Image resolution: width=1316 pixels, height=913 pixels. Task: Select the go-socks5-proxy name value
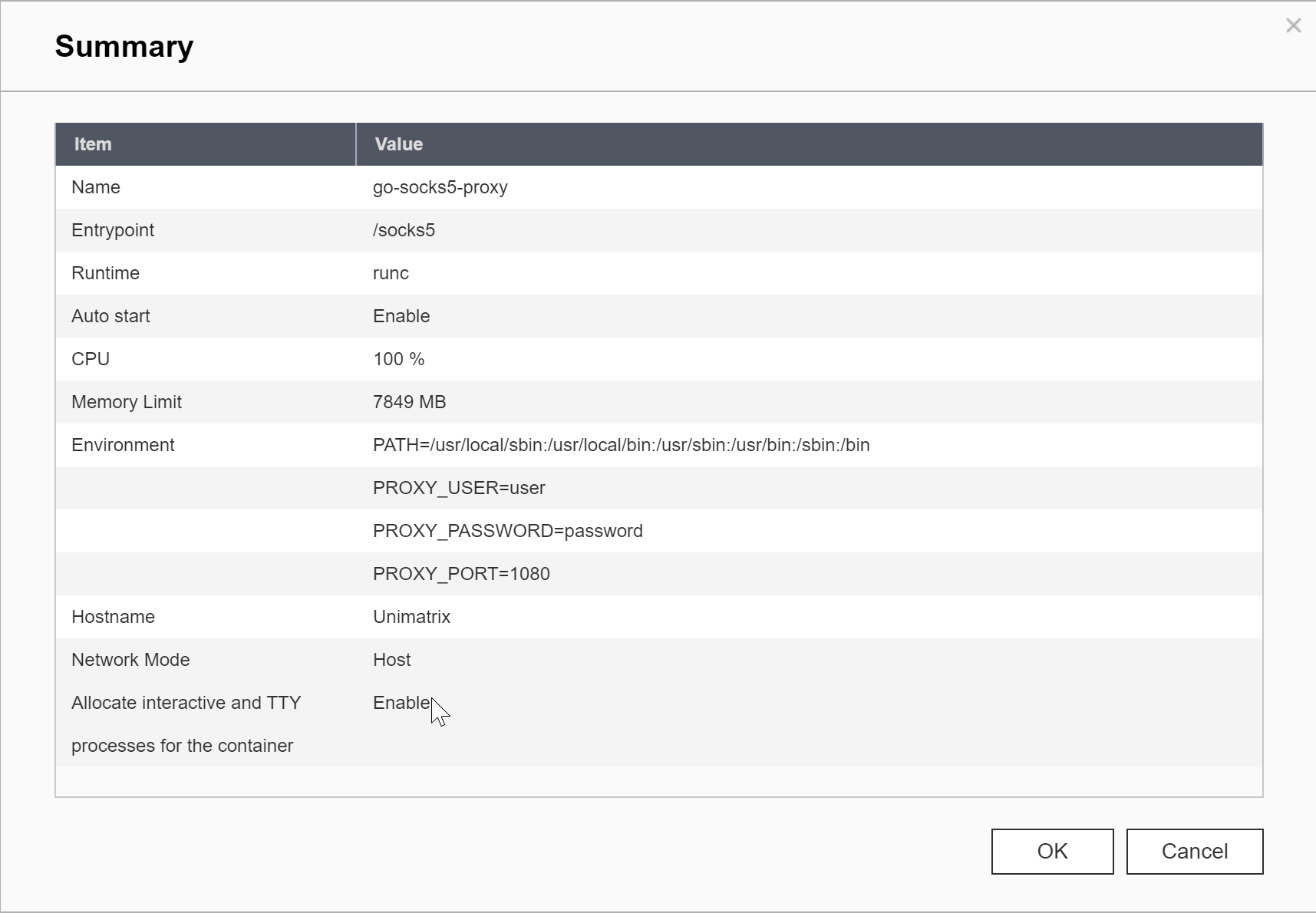(x=440, y=187)
